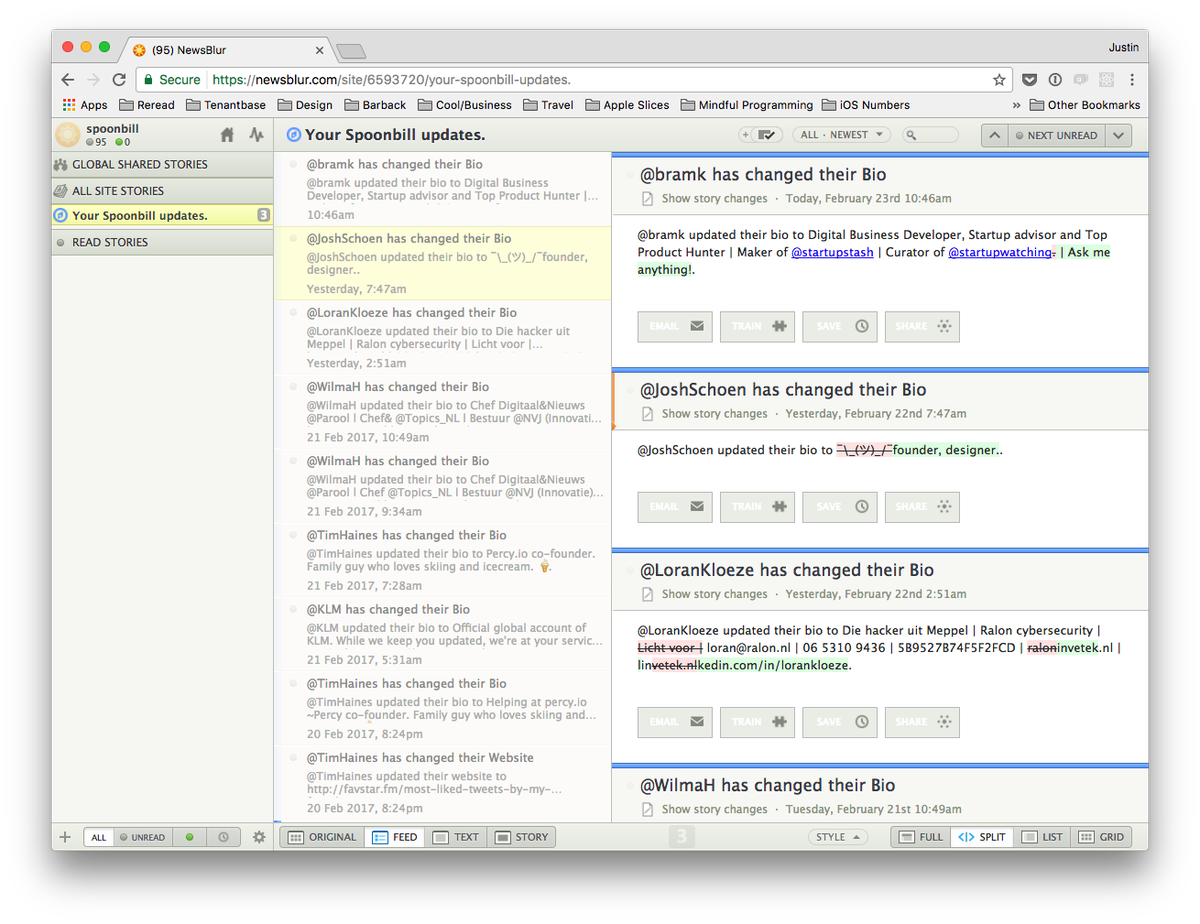Screen dimensions: 1200x924
Task: Switch to Feed view
Action: 394,837
